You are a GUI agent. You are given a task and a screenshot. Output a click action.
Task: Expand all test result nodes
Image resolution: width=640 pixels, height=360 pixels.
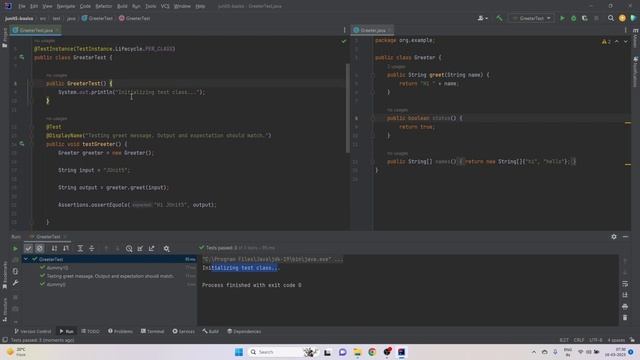[x=80, y=249]
